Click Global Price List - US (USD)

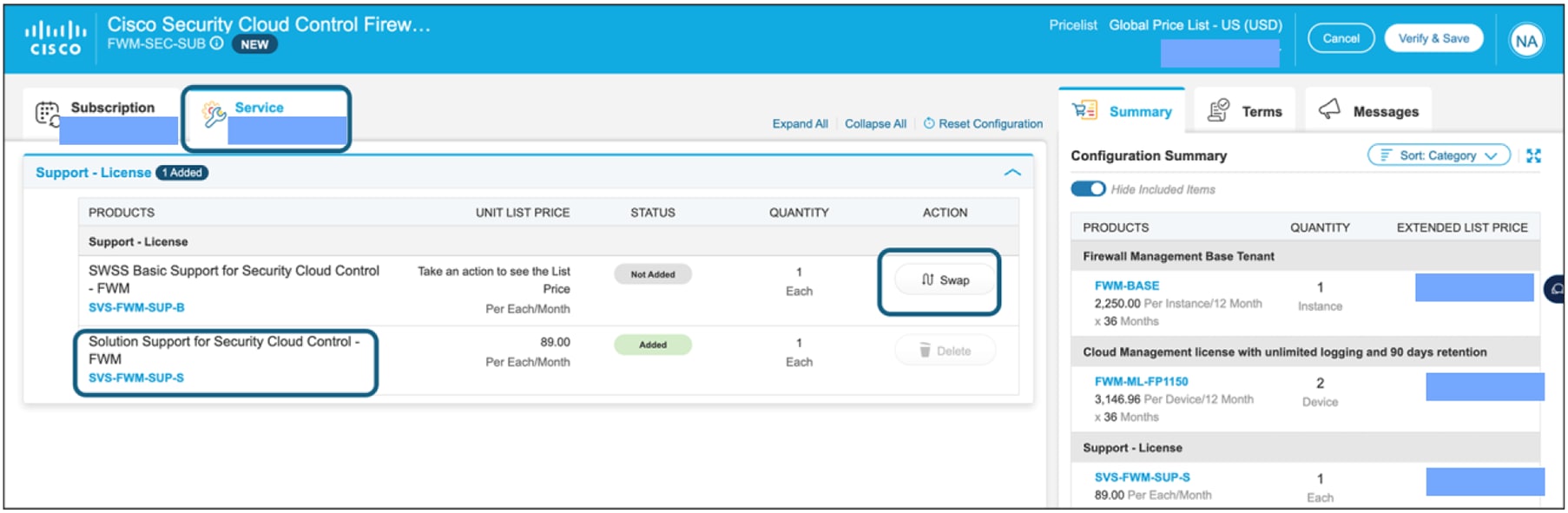click(1195, 25)
